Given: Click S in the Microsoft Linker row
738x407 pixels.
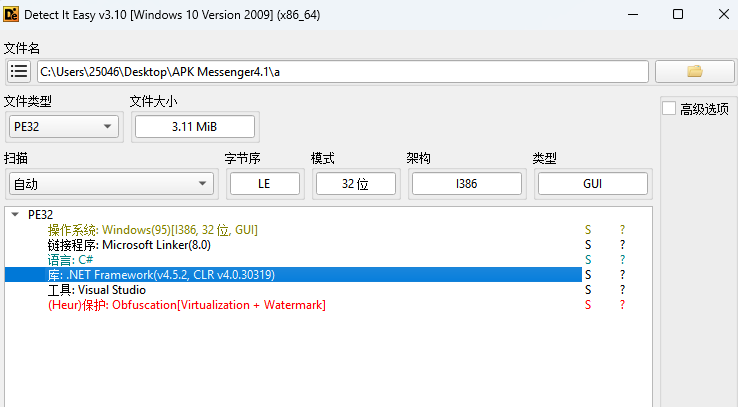Looking at the screenshot, I should [x=588, y=245].
